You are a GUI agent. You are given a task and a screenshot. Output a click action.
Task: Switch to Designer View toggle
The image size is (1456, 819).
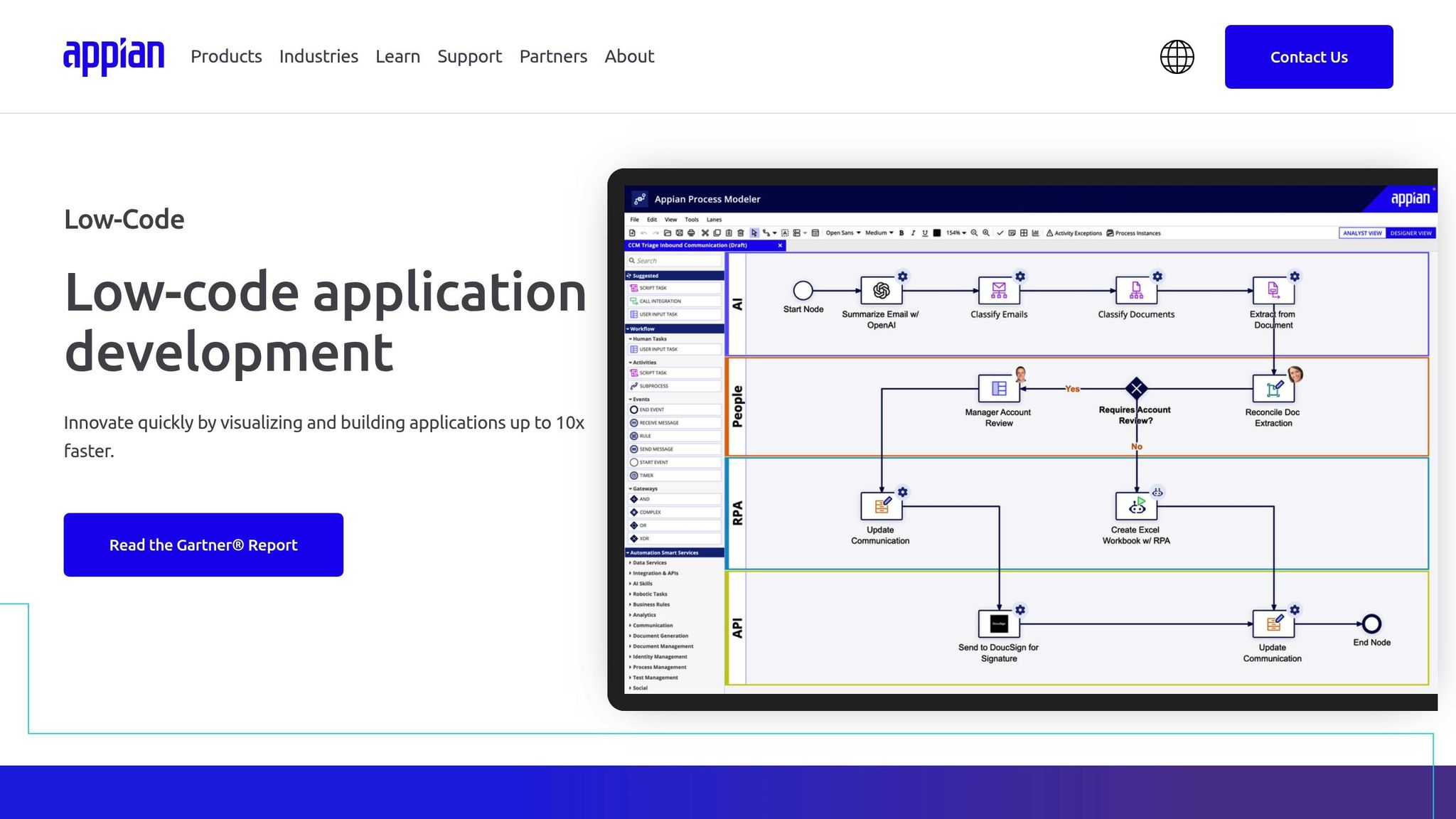[x=1410, y=233]
